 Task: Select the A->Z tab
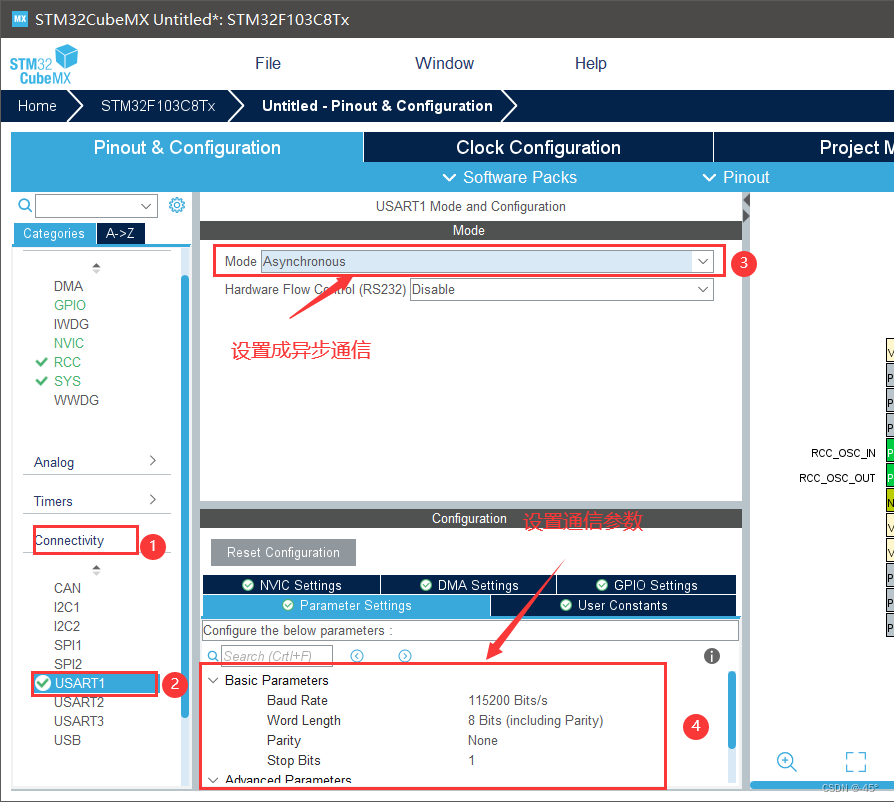pyautogui.click(x=120, y=233)
